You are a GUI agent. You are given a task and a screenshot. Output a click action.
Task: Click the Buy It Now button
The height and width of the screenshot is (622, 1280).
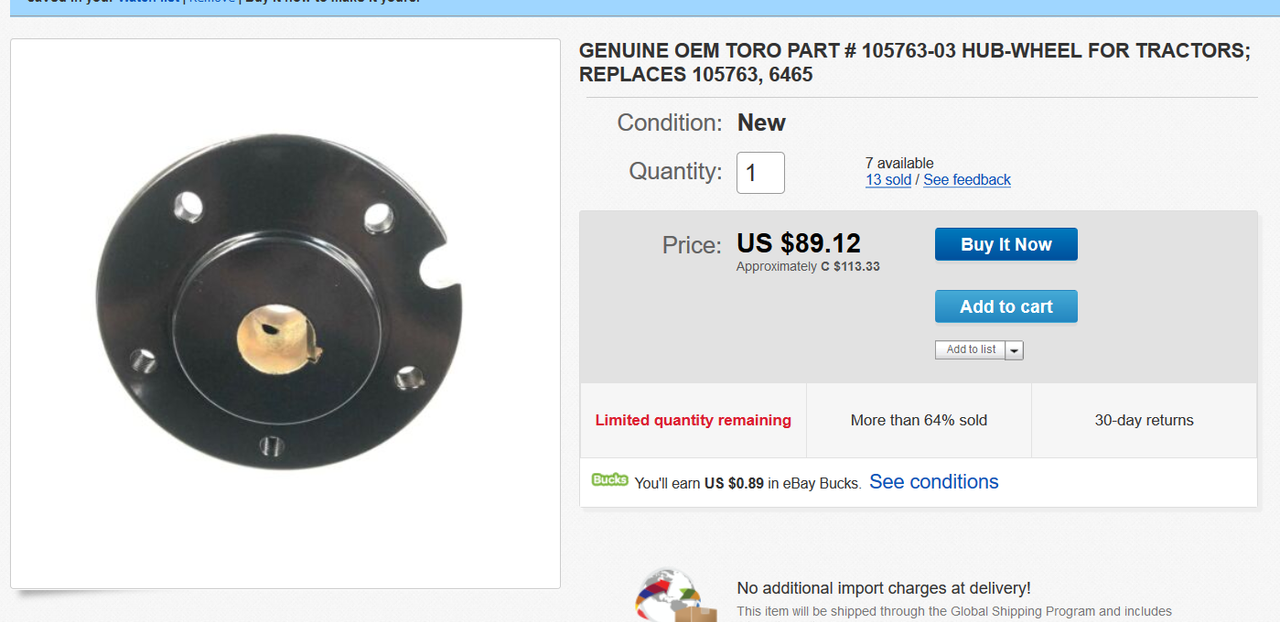pos(1006,244)
